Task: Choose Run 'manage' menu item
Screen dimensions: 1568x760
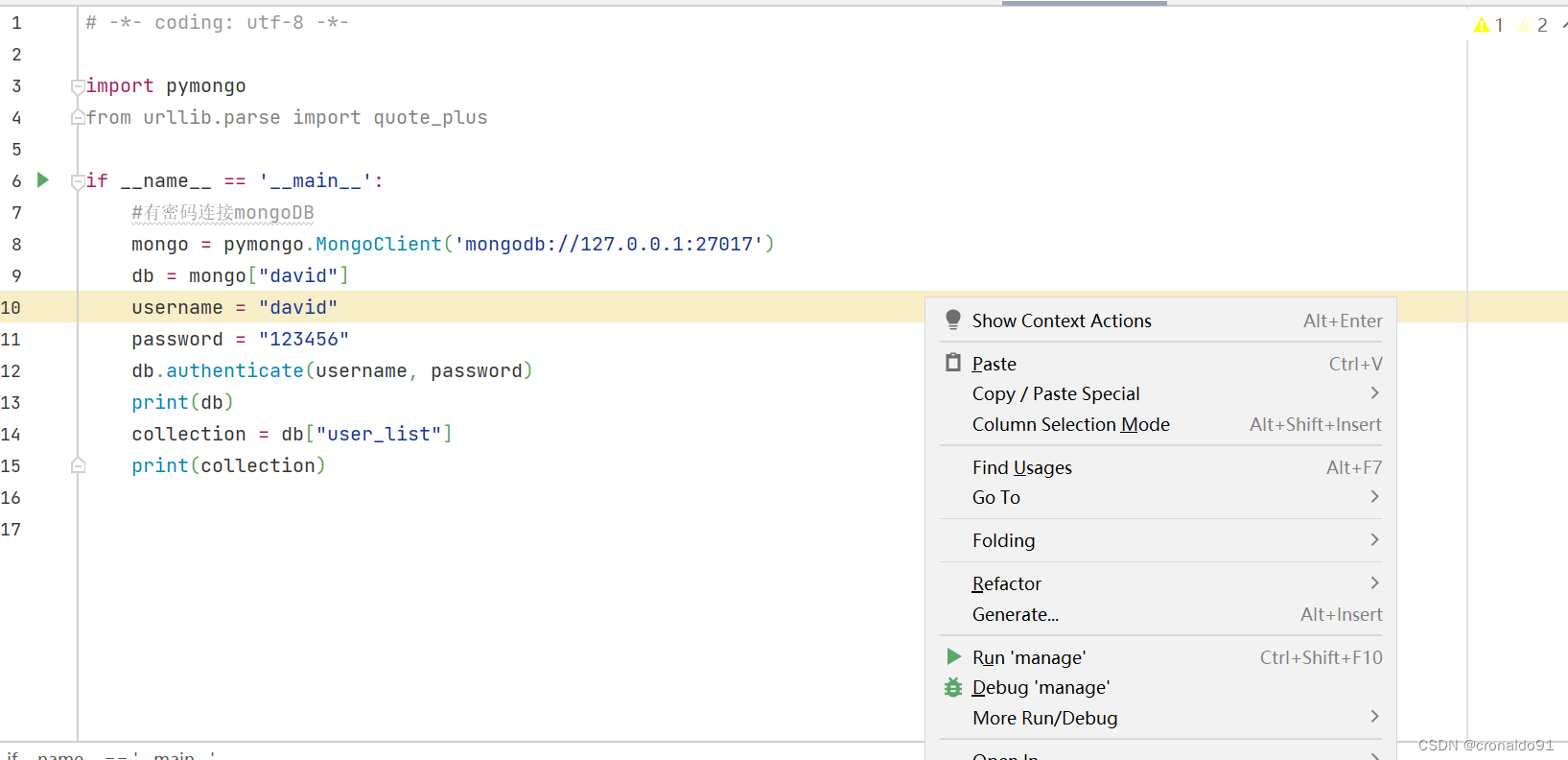Action: click(x=1160, y=657)
